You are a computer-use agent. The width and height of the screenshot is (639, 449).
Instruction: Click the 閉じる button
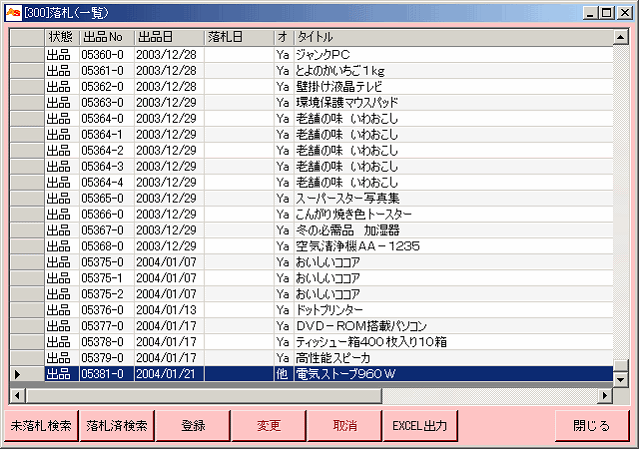[592, 426]
